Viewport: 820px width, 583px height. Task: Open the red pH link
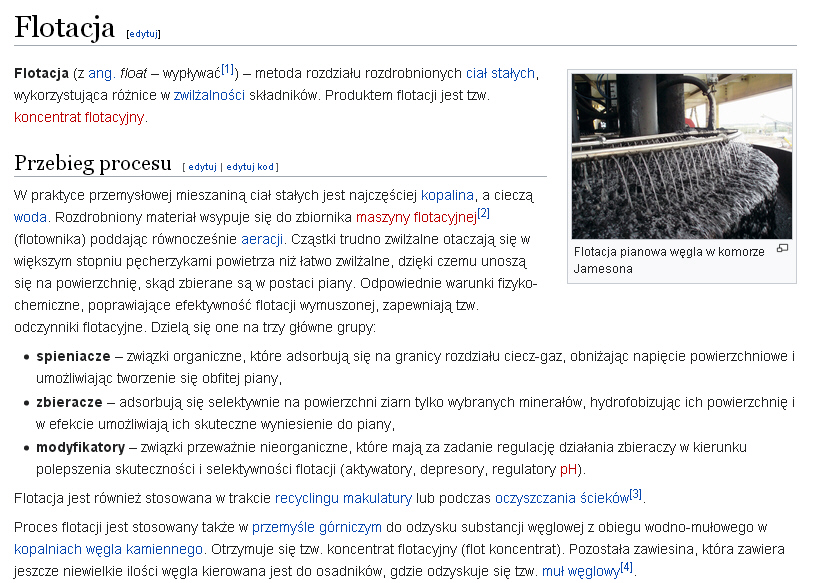pyautogui.click(x=568, y=470)
